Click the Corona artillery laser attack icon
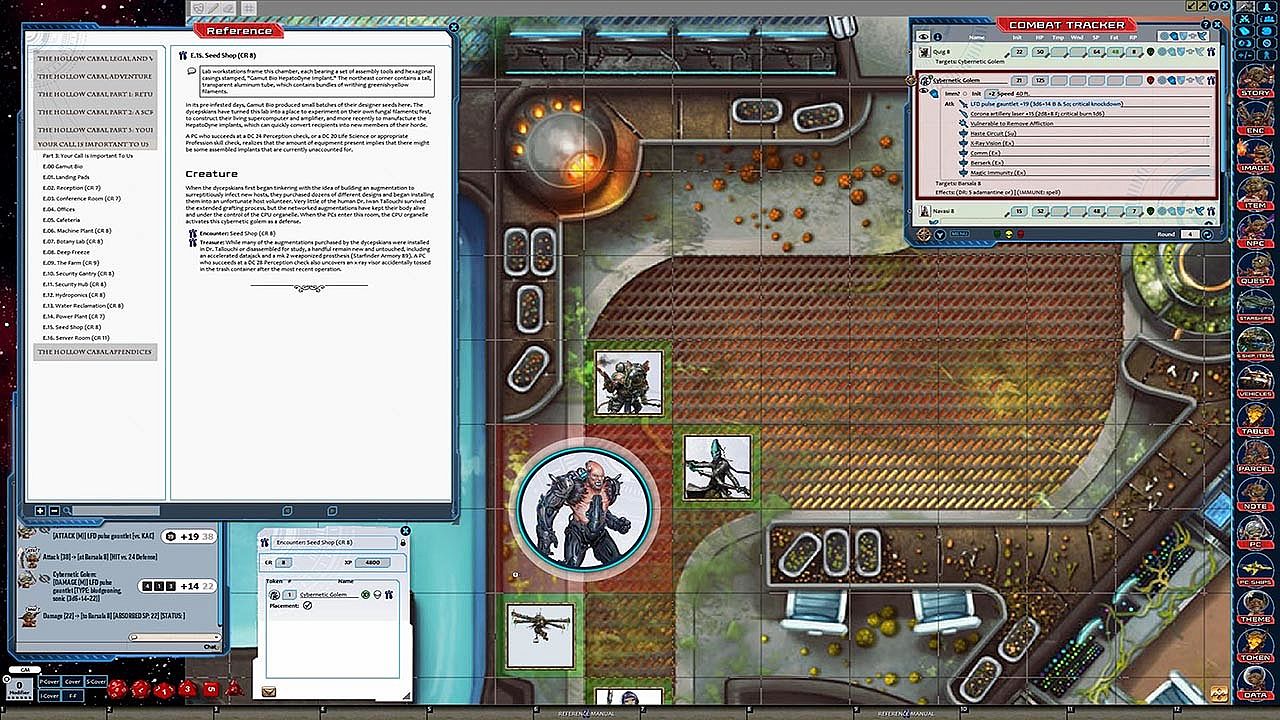1280x720 pixels. tap(963, 113)
